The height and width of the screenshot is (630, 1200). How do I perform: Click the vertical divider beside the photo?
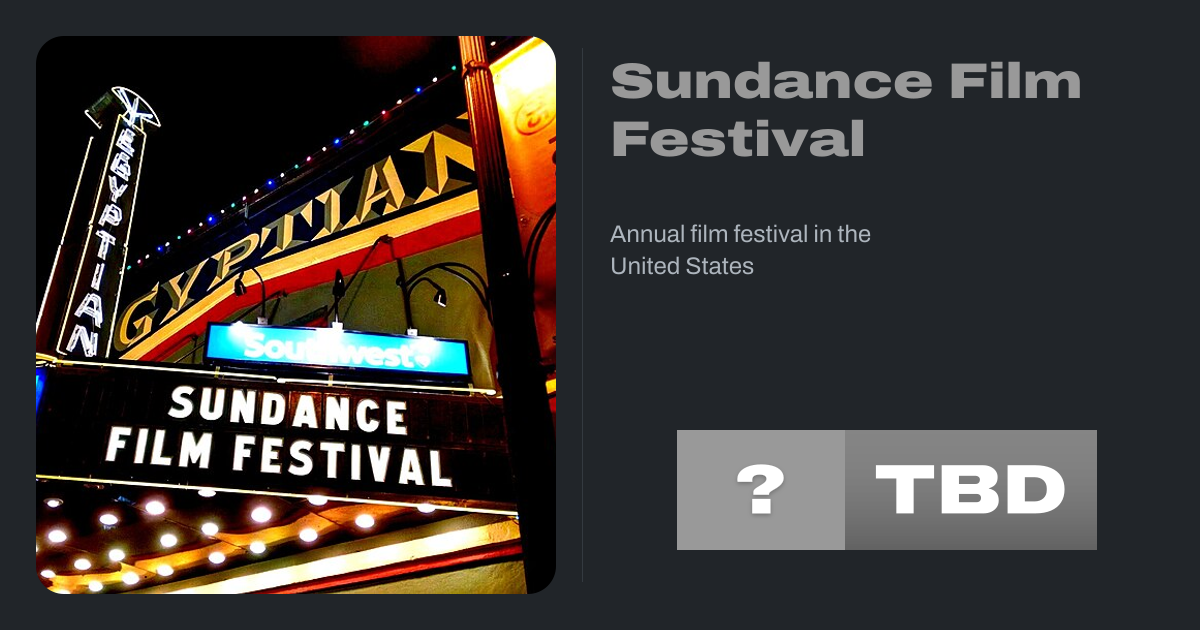(x=583, y=315)
